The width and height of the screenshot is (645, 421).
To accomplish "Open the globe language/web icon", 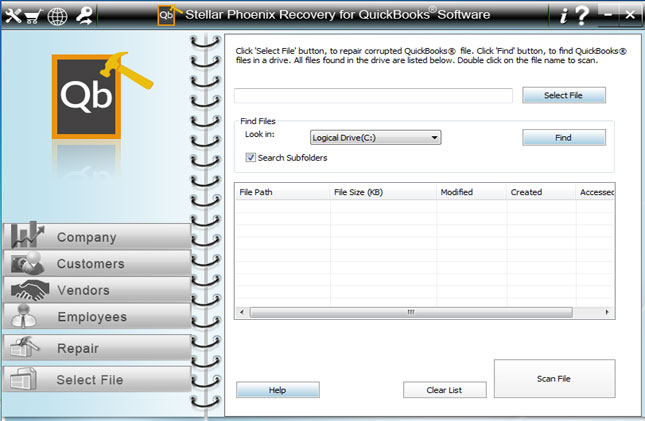I will [x=58, y=17].
